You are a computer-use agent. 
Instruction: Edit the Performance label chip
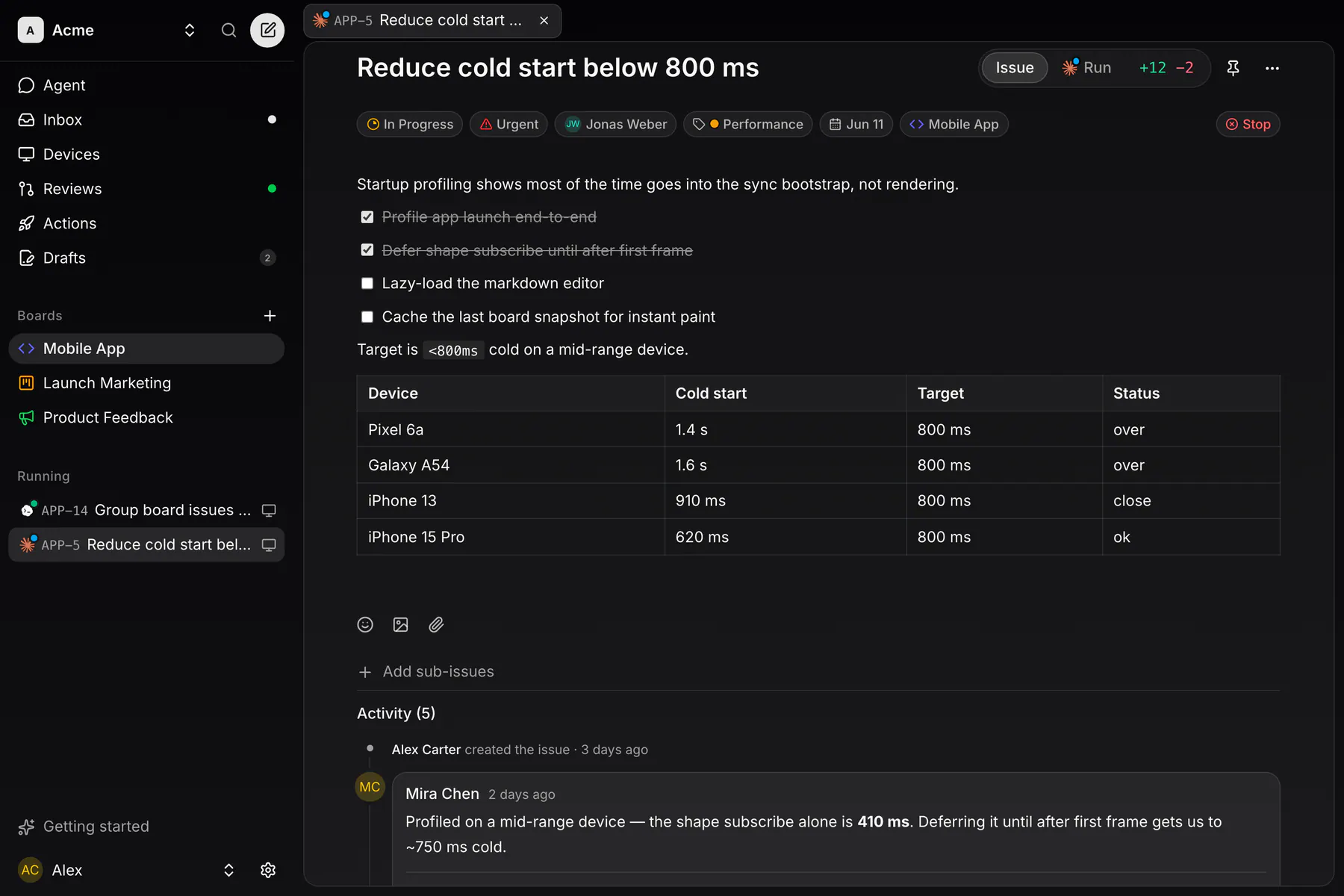click(x=747, y=124)
